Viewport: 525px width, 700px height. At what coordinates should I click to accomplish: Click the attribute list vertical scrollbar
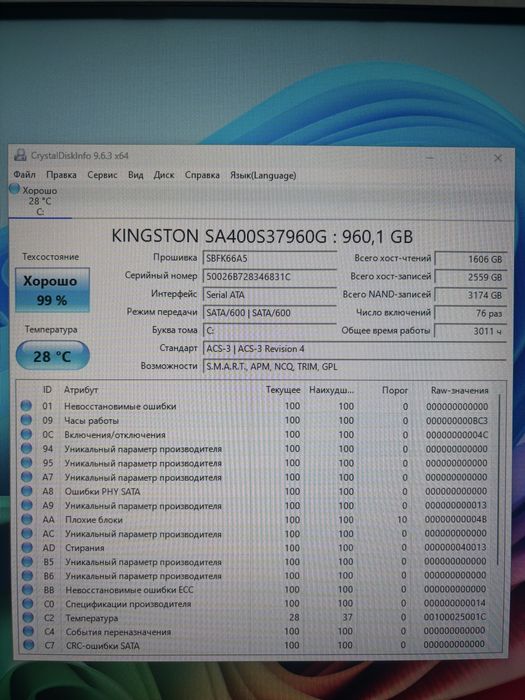tap(499, 480)
